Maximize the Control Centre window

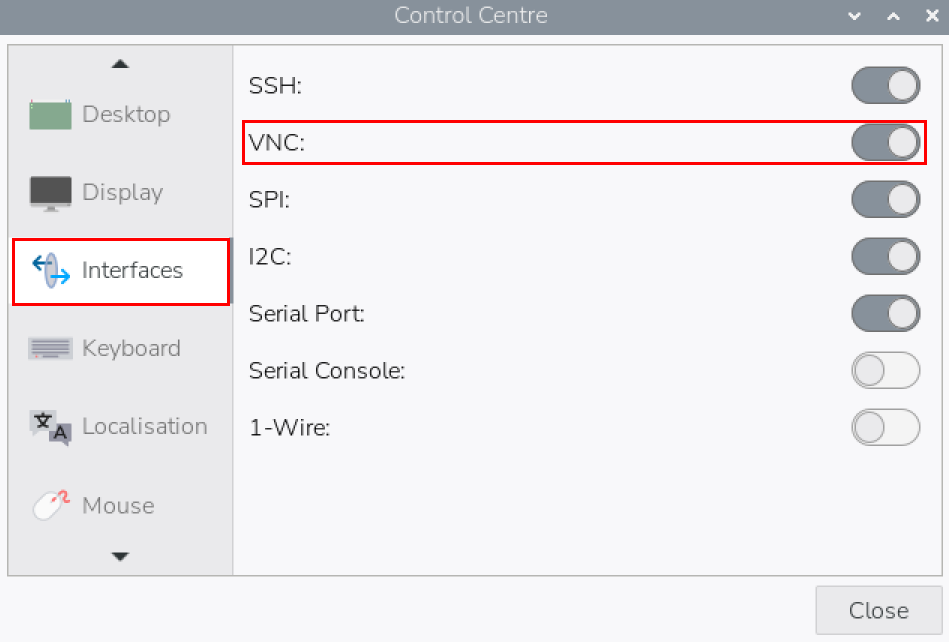pyautogui.click(x=893, y=16)
